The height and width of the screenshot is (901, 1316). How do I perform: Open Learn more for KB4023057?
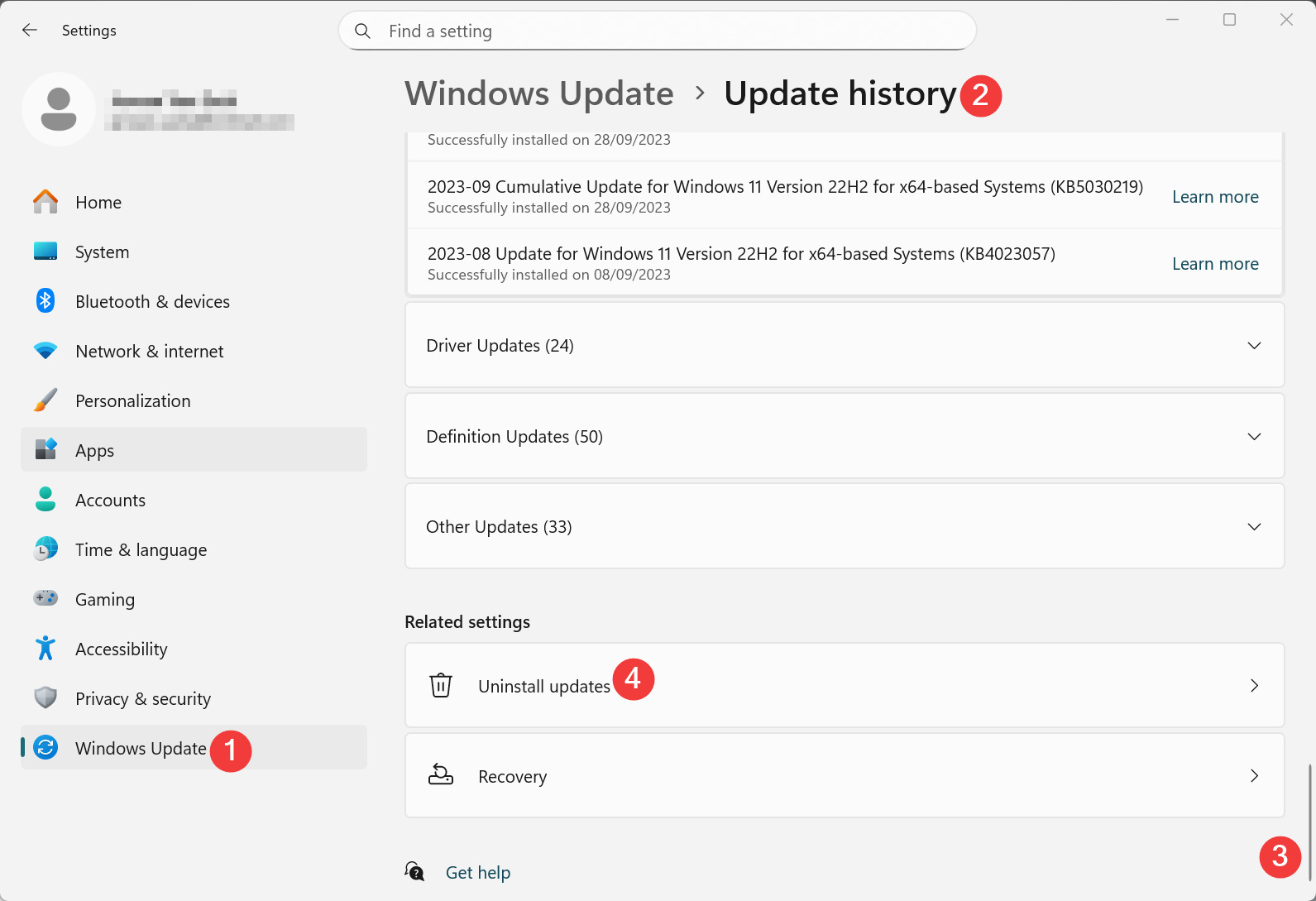(x=1214, y=264)
